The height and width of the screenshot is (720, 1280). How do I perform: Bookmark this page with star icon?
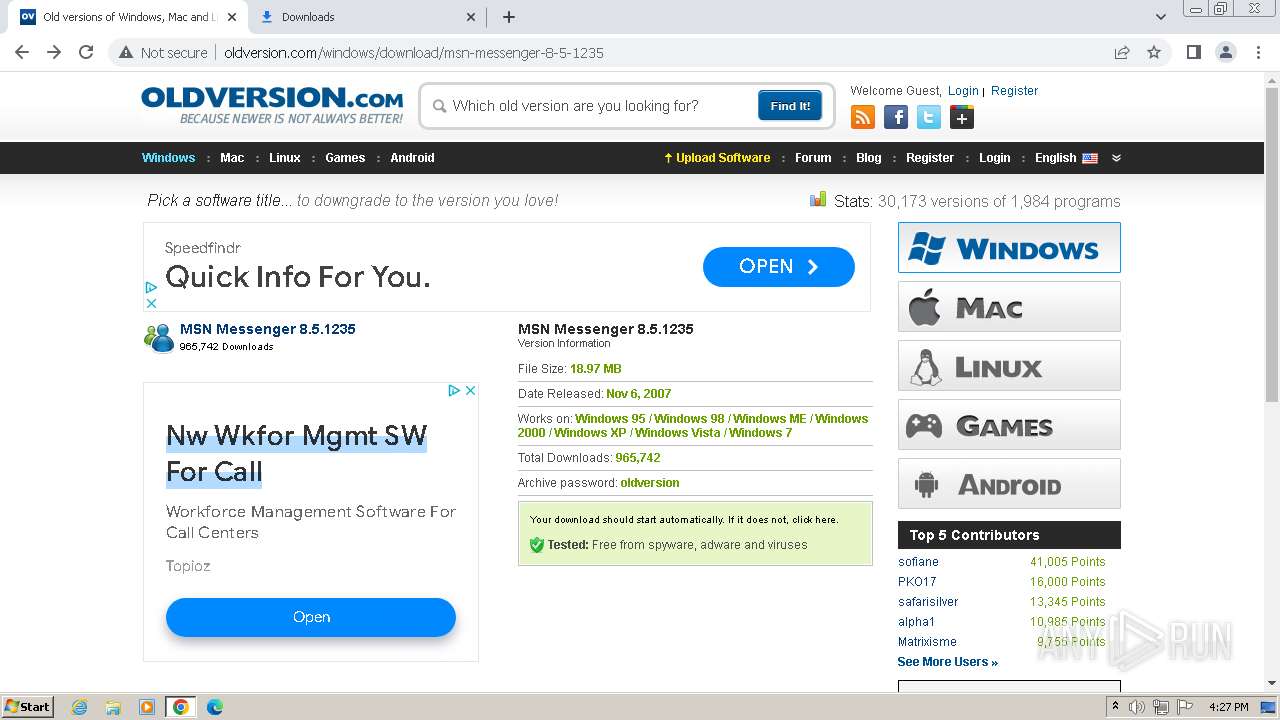click(x=1154, y=52)
